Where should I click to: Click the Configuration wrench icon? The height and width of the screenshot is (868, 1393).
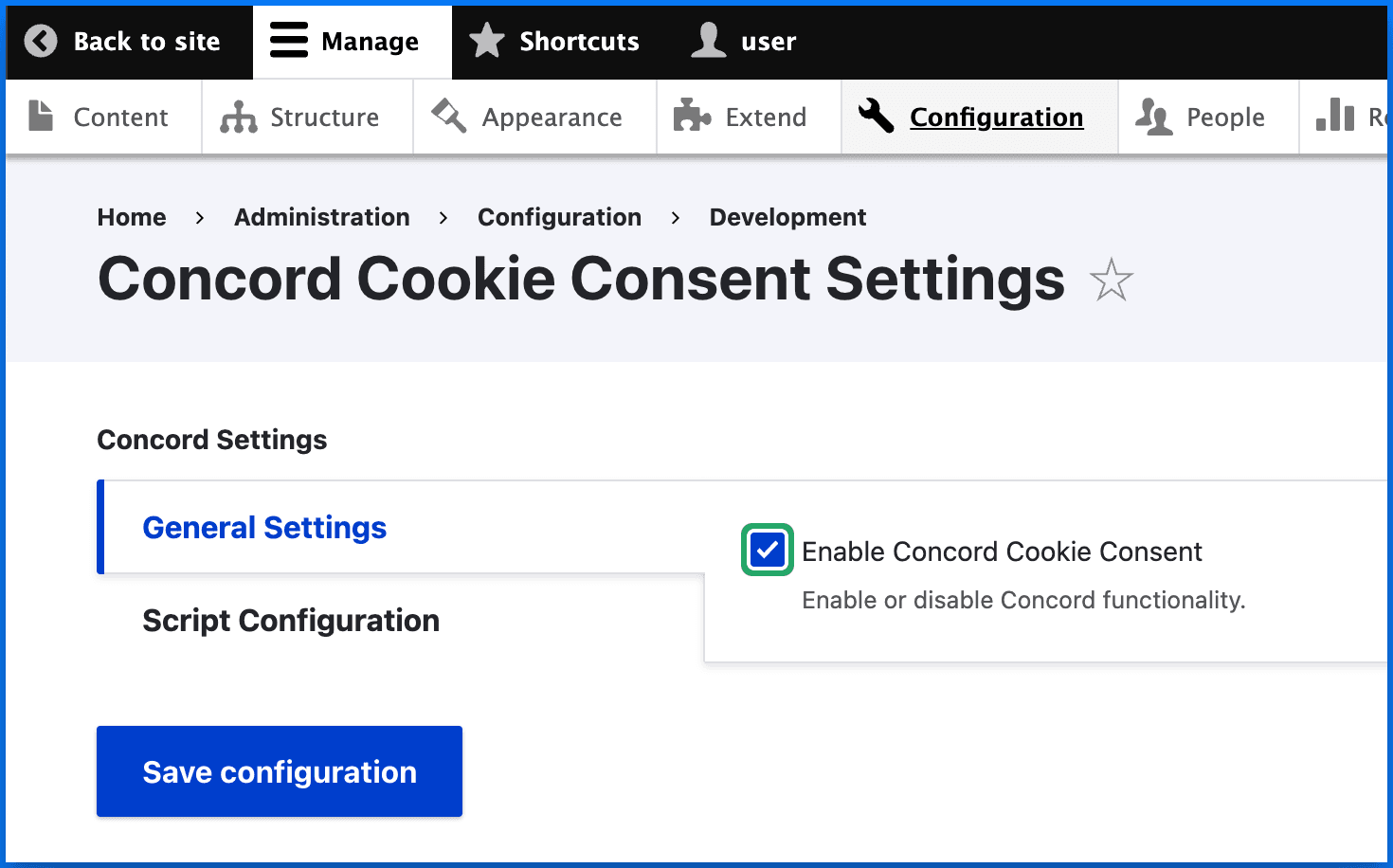(877, 117)
